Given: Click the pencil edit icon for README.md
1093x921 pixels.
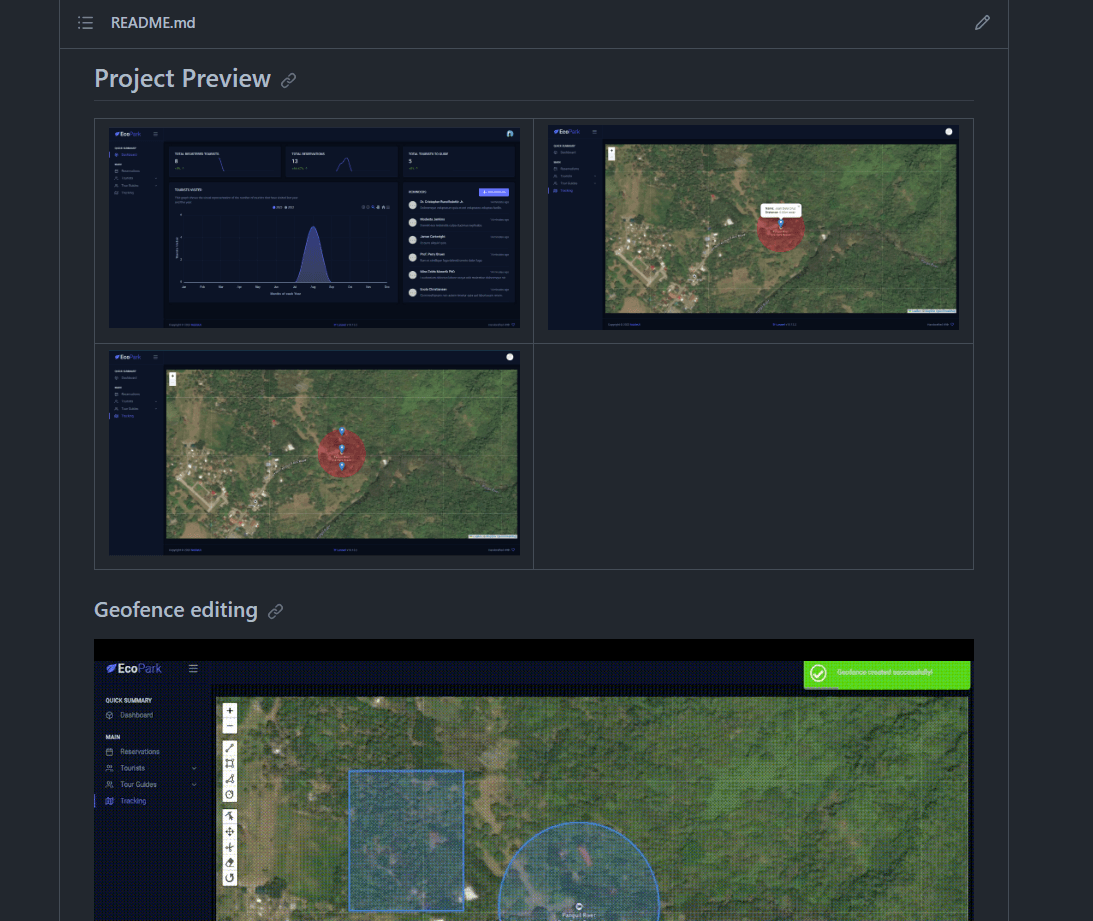Looking at the screenshot, I should pyautogui.click(x=982, y=23).
